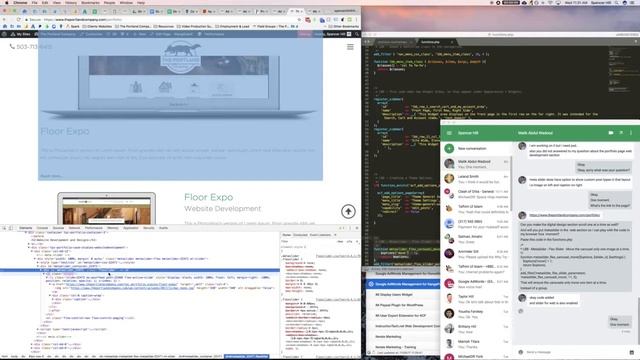Click the attach image icon in message box

(631, 352)
